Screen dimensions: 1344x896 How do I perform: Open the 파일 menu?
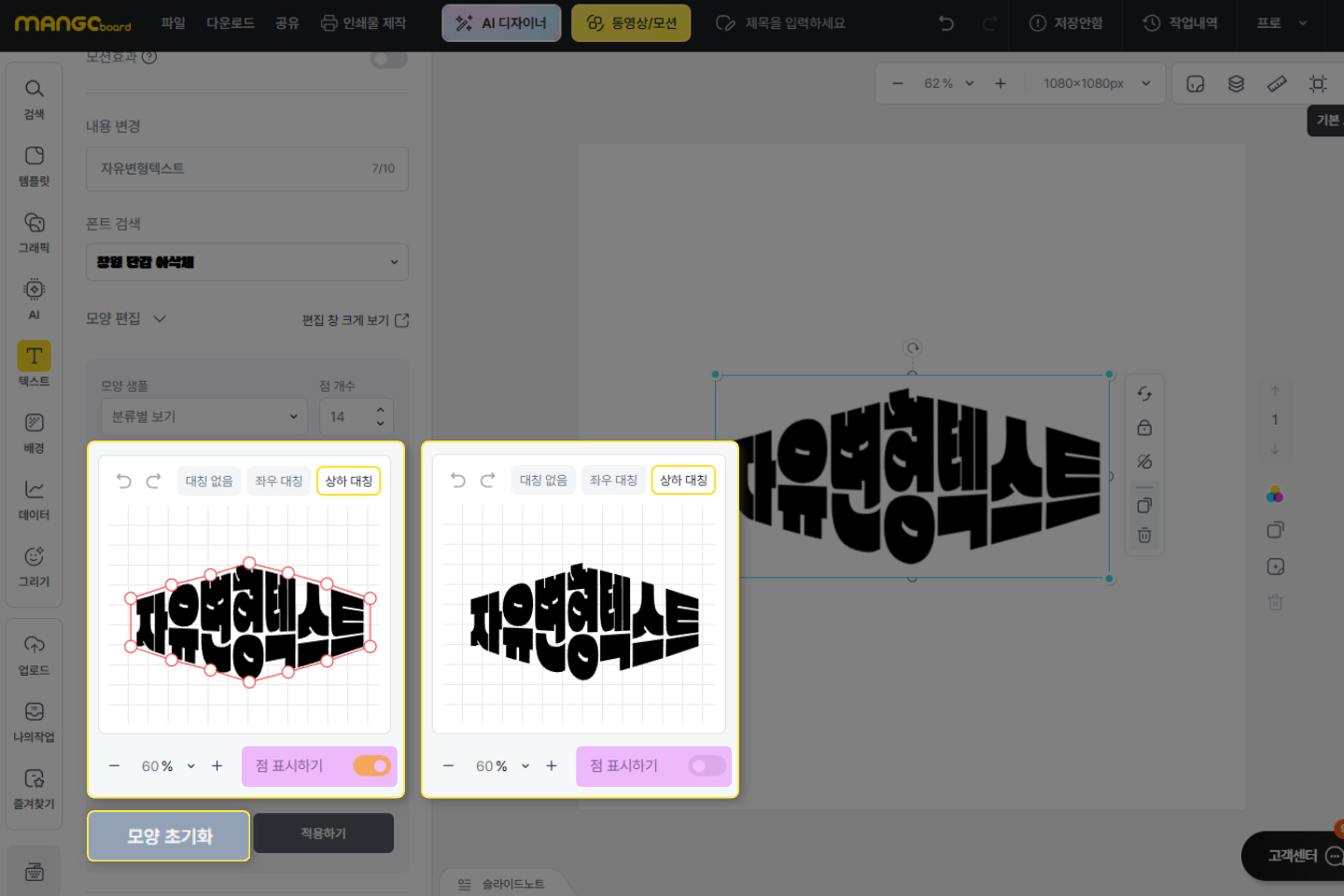(174, 23)
